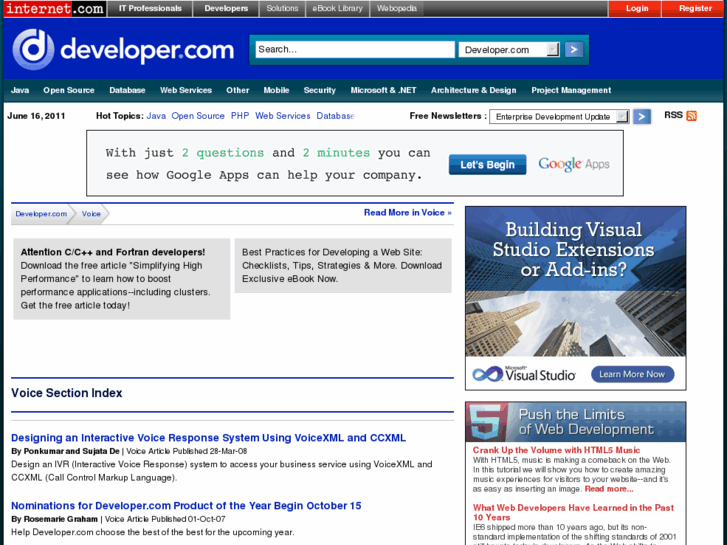
Task: Open the Open Source hot topic link
Action: pyautogui.click(x=198, y=116)
